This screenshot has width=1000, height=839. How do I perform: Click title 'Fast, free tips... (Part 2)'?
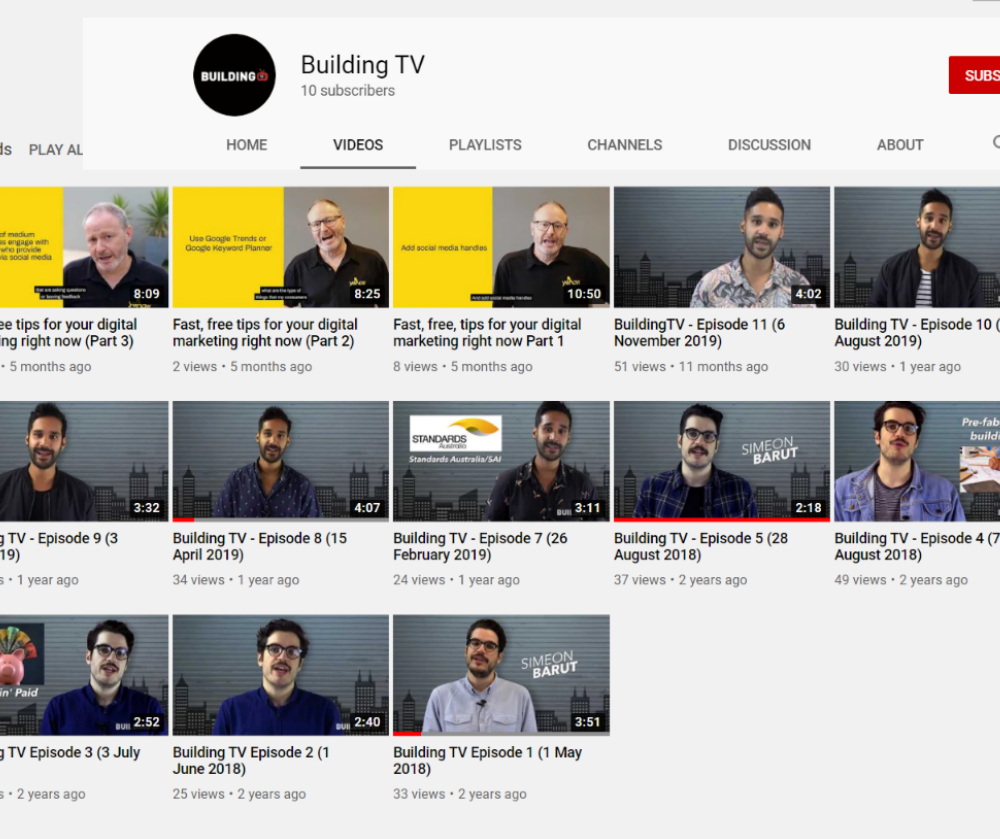[x=265, y=333]
